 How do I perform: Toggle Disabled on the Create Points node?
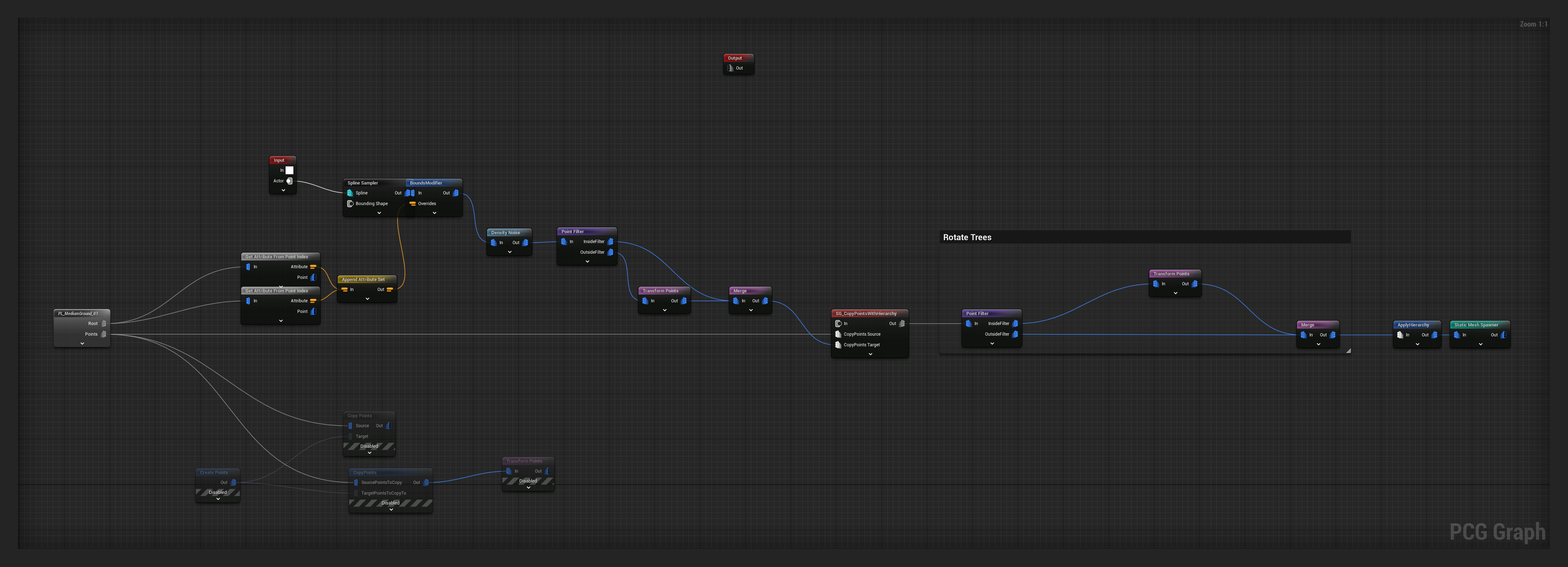pos(218,492)
